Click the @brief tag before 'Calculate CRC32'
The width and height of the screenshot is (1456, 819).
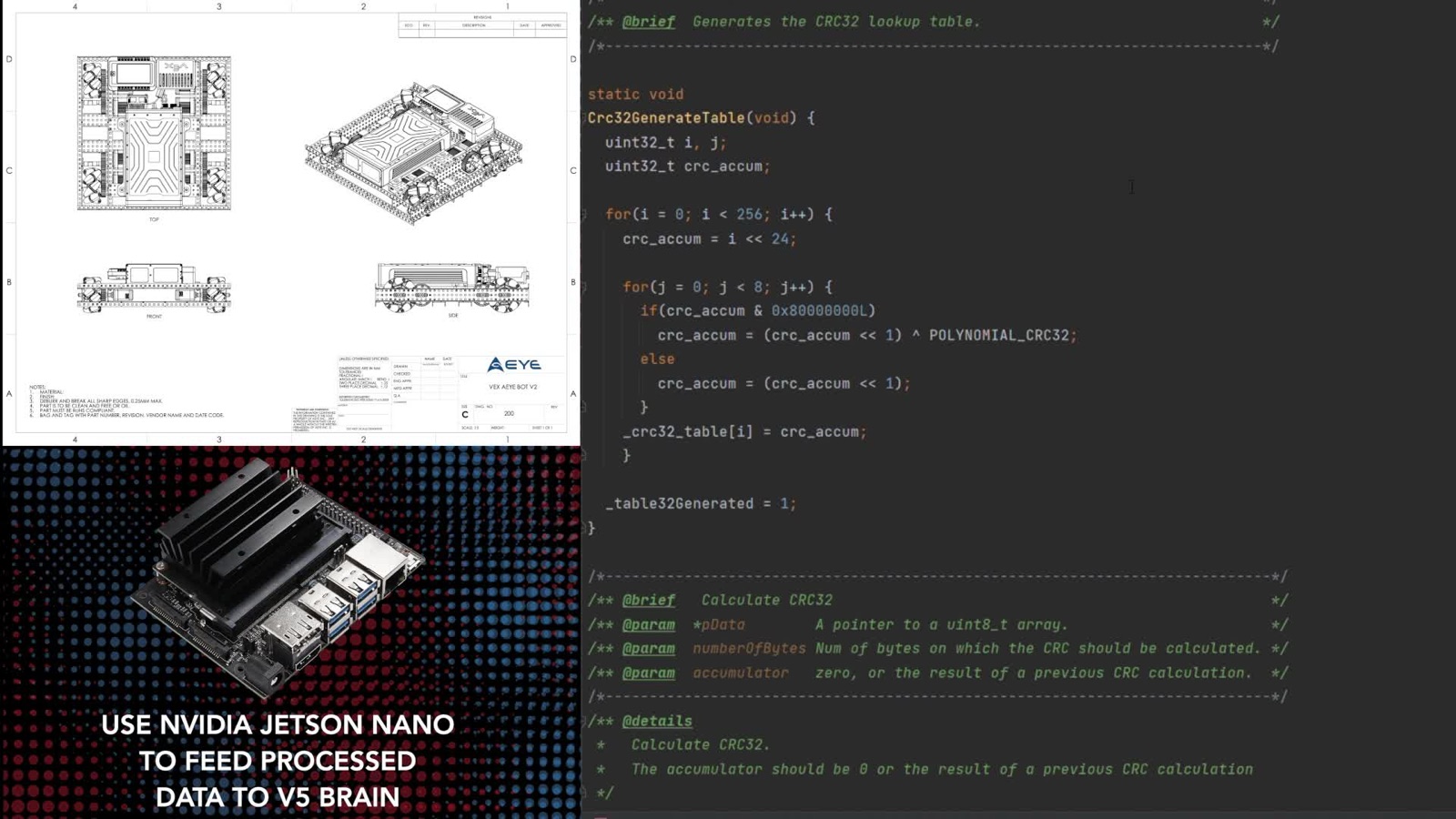(649, 601)
